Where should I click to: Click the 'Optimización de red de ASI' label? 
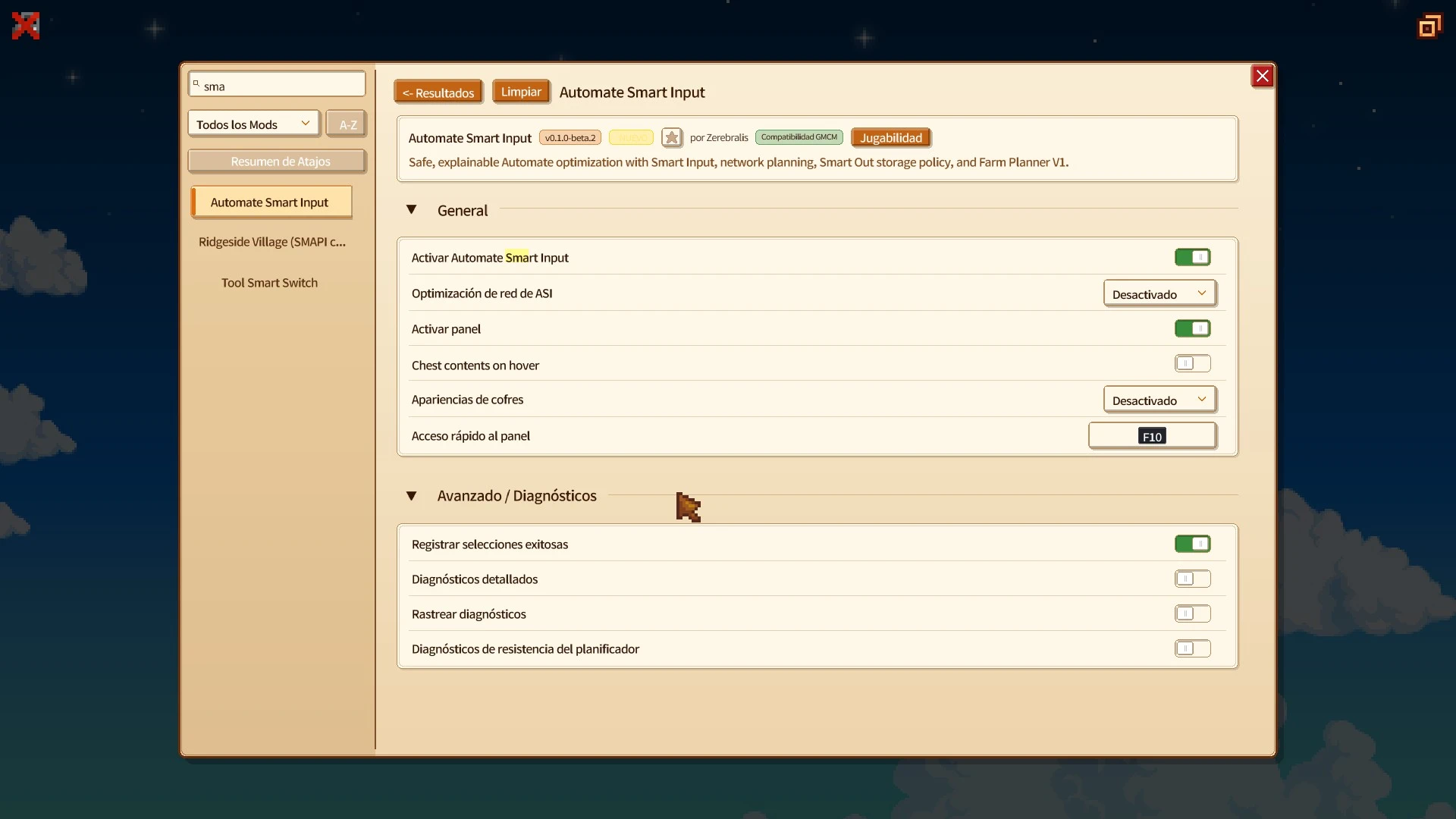[482, 293]
